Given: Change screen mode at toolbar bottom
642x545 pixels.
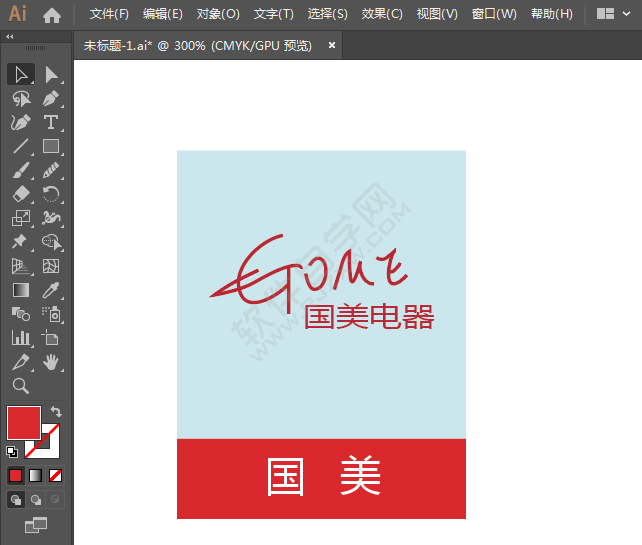Looking at the screenshot, I should pyautogui.click(x=36, y=525).
